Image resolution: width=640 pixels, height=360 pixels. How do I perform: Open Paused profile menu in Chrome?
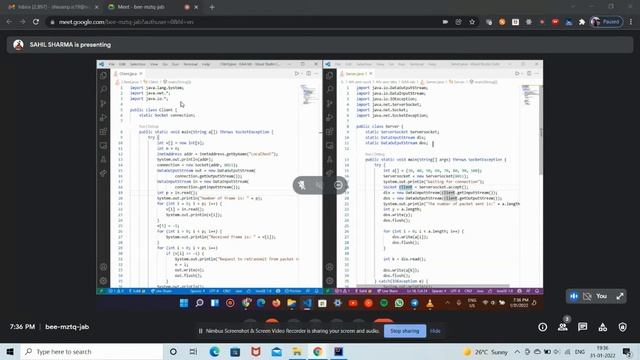pyautogui.click(x=607, y=22)
